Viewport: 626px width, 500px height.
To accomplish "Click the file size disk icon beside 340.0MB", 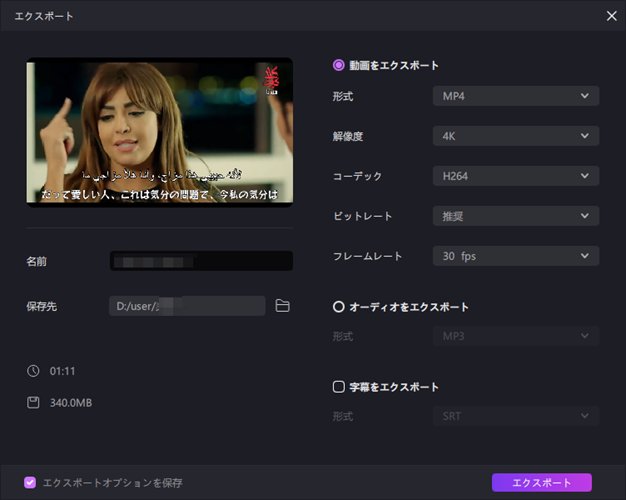I will pos(33,403).
